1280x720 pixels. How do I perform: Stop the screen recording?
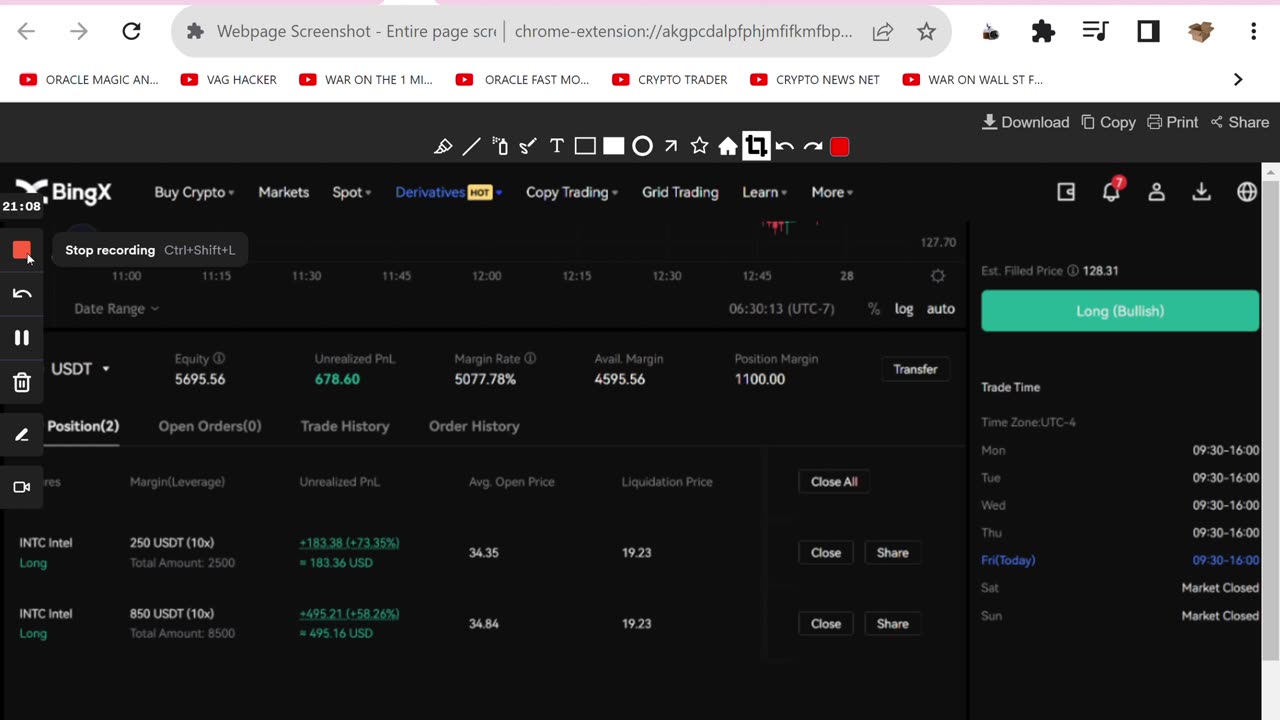tap(22, 250)
